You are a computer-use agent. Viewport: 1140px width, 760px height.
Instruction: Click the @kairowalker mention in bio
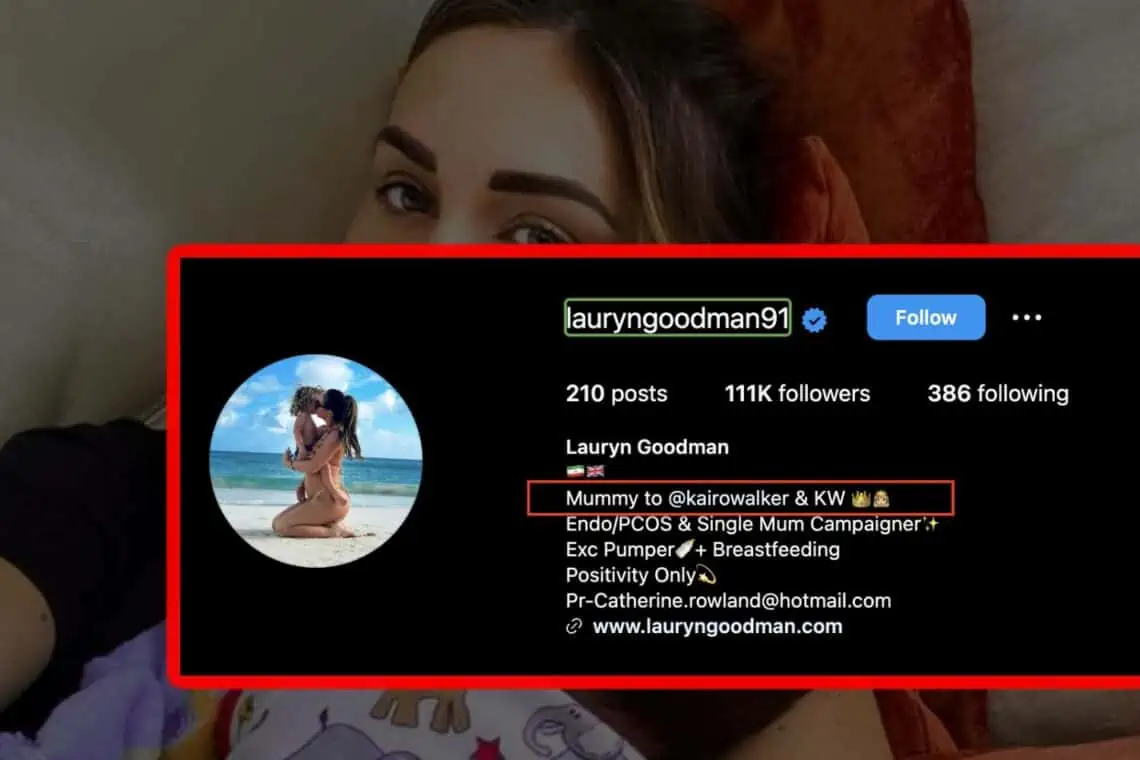(728, 498)
